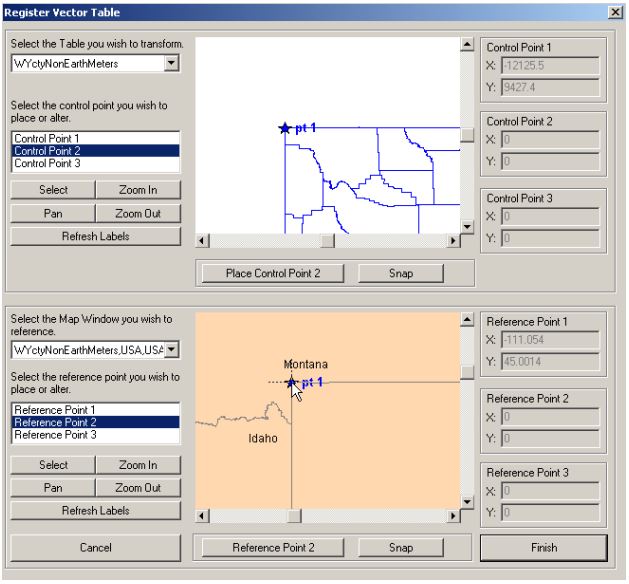The width and height of the screenshot is (629, 584).
Task: Click the Finish button
Action: point(544,548)
